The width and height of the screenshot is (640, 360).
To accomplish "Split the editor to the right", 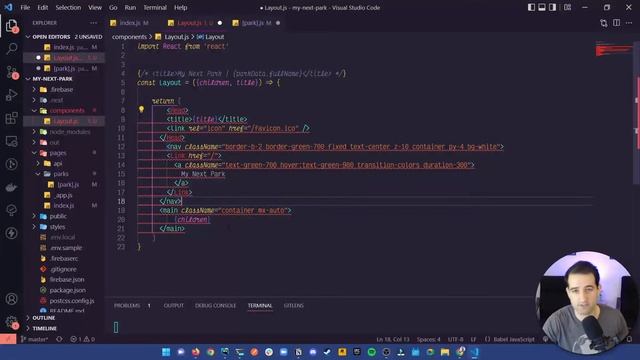I will pyautogui.click(x=616, y=23).
